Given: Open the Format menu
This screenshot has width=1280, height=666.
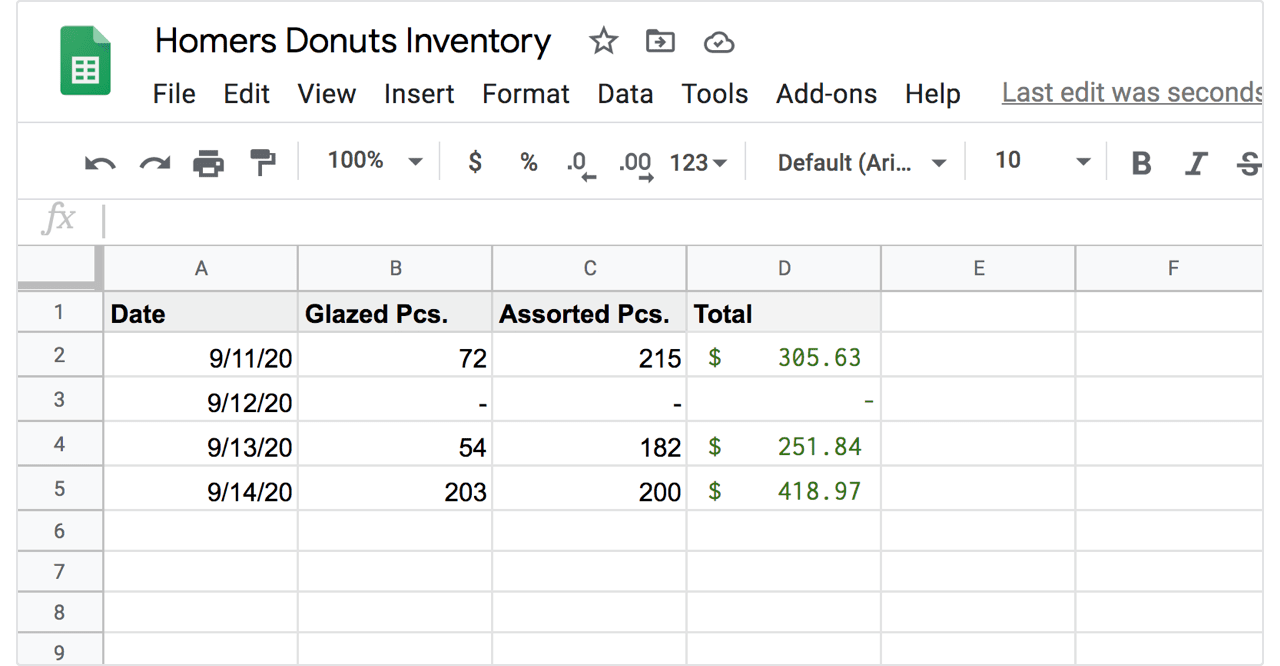Looking at the screenshot, I should [526, 94].
